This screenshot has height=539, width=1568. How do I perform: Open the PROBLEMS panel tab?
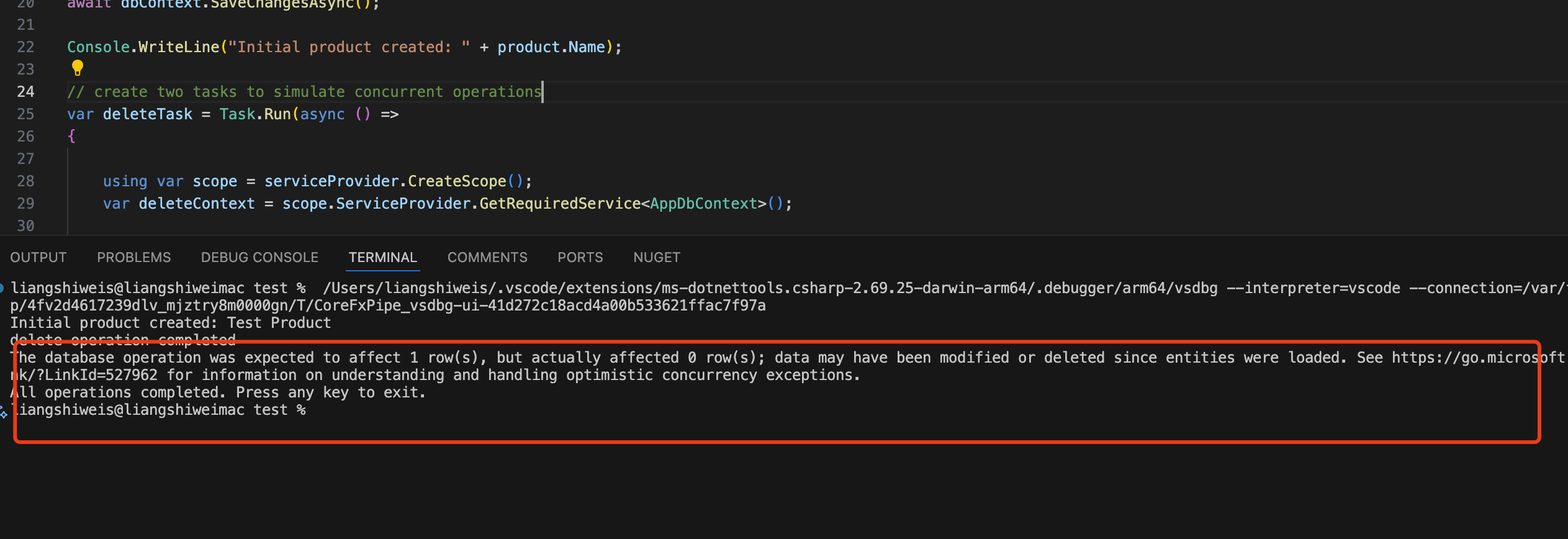(133, 257)
